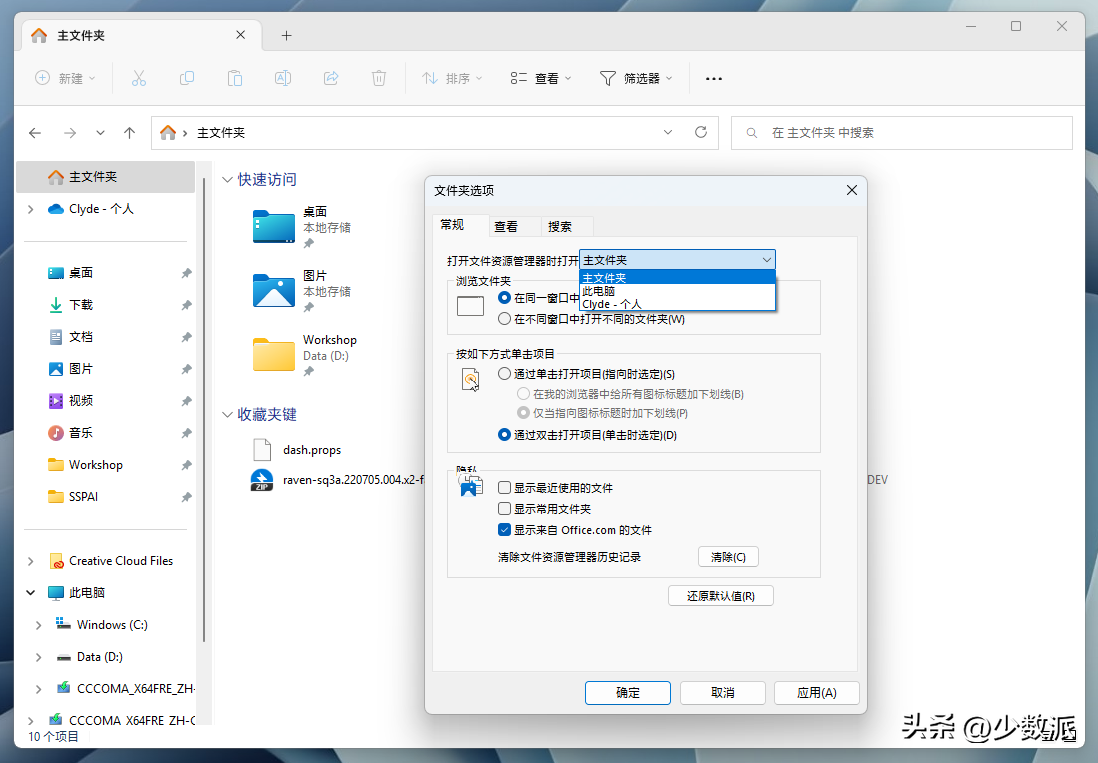Click the Share icon in toolbar

click(331, 78)
